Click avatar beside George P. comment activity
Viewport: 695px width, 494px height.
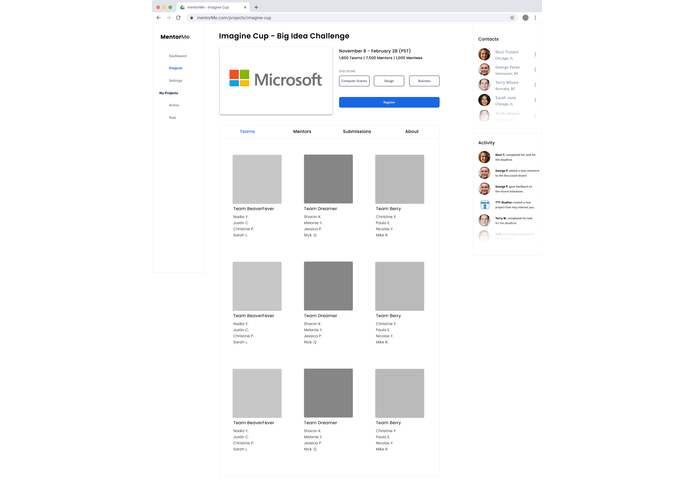[x=484, y=173]
